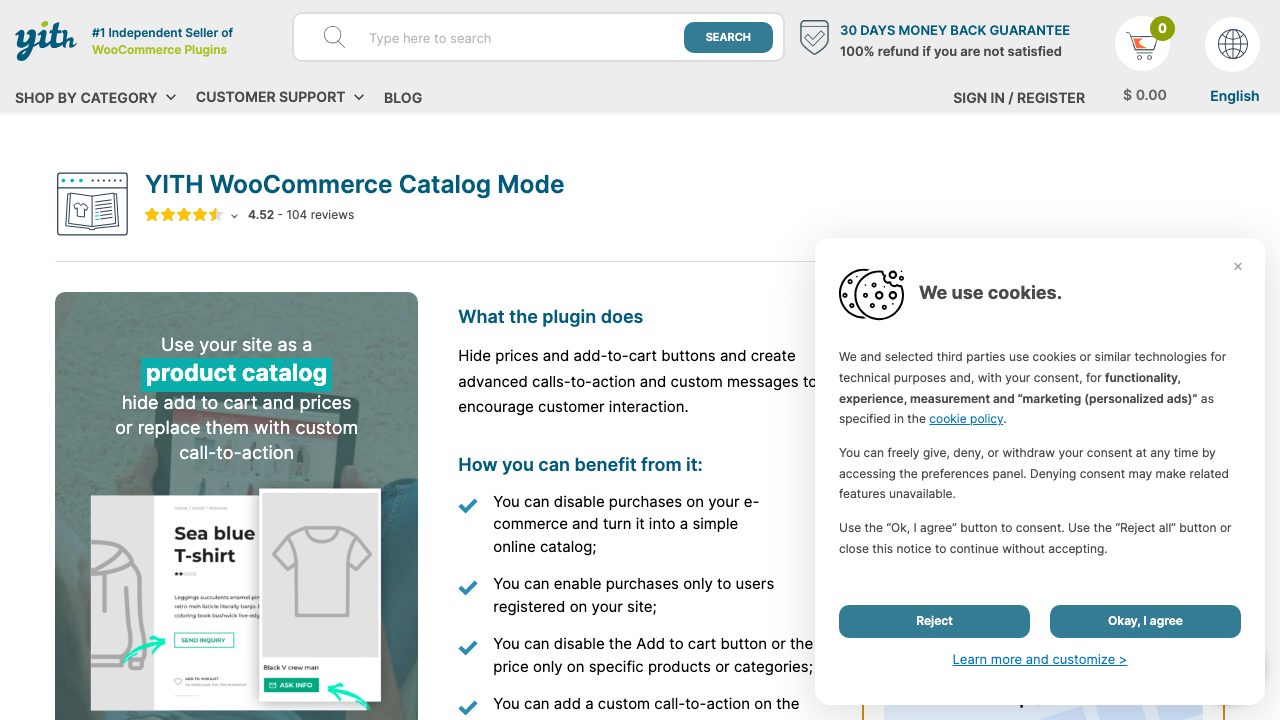Dismiss the cookie notice with the X
Viewport: 1280px width, 720px height.
point(1238,266)
